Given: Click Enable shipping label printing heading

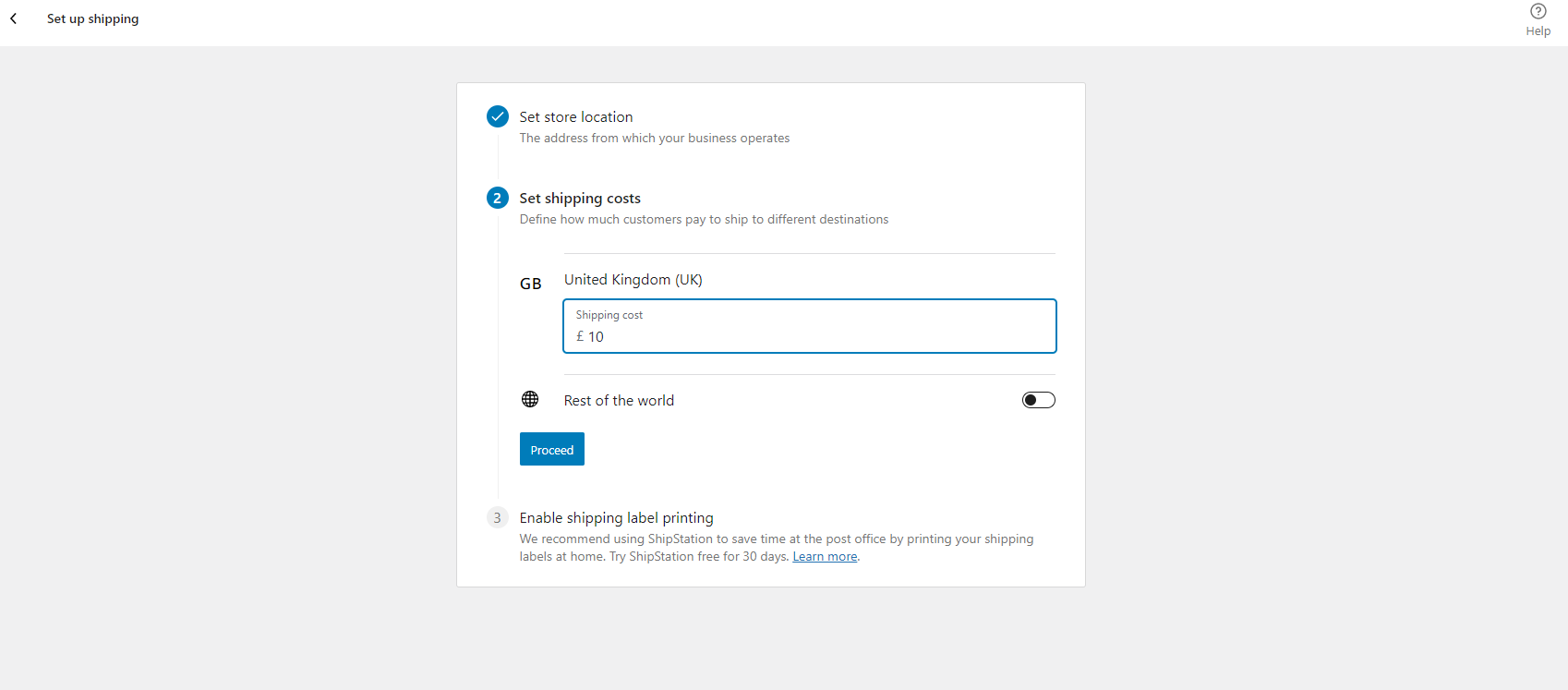Looking at the screenshot, I should point(617,518).
